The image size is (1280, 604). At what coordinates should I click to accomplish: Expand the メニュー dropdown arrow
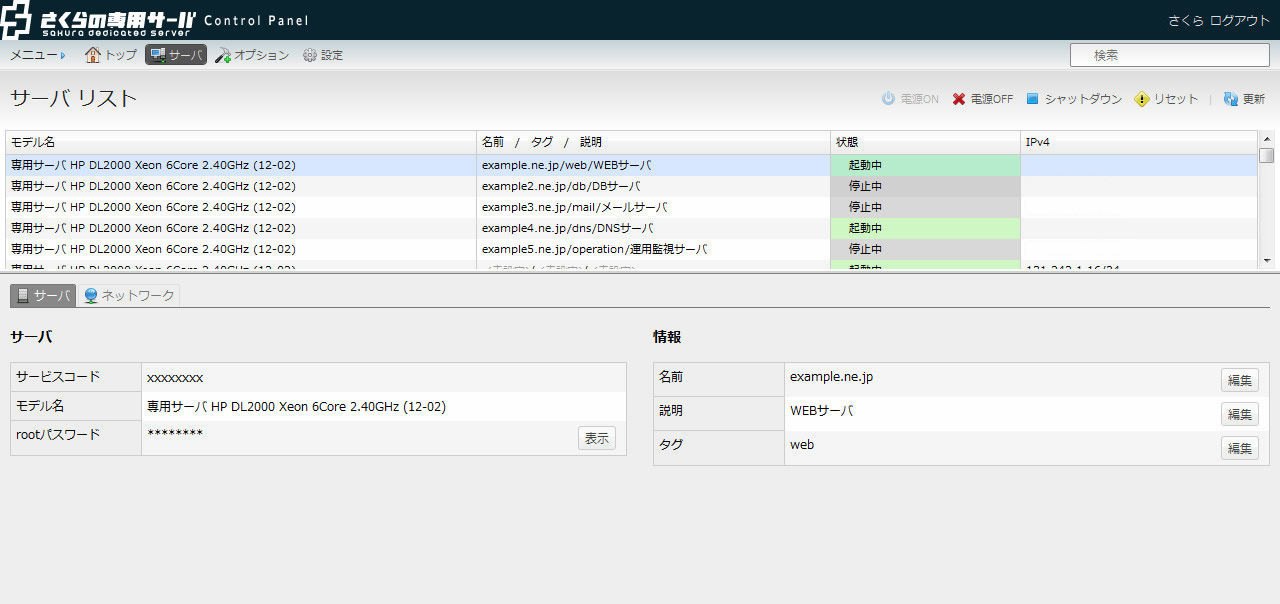coord(63,56)
